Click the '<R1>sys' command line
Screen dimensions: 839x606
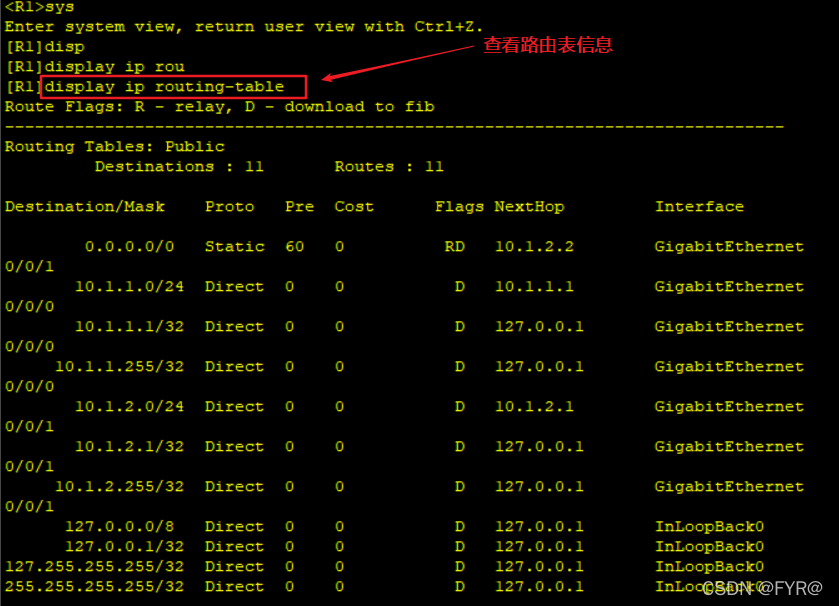pyautogui.click(x=40, y=7)
